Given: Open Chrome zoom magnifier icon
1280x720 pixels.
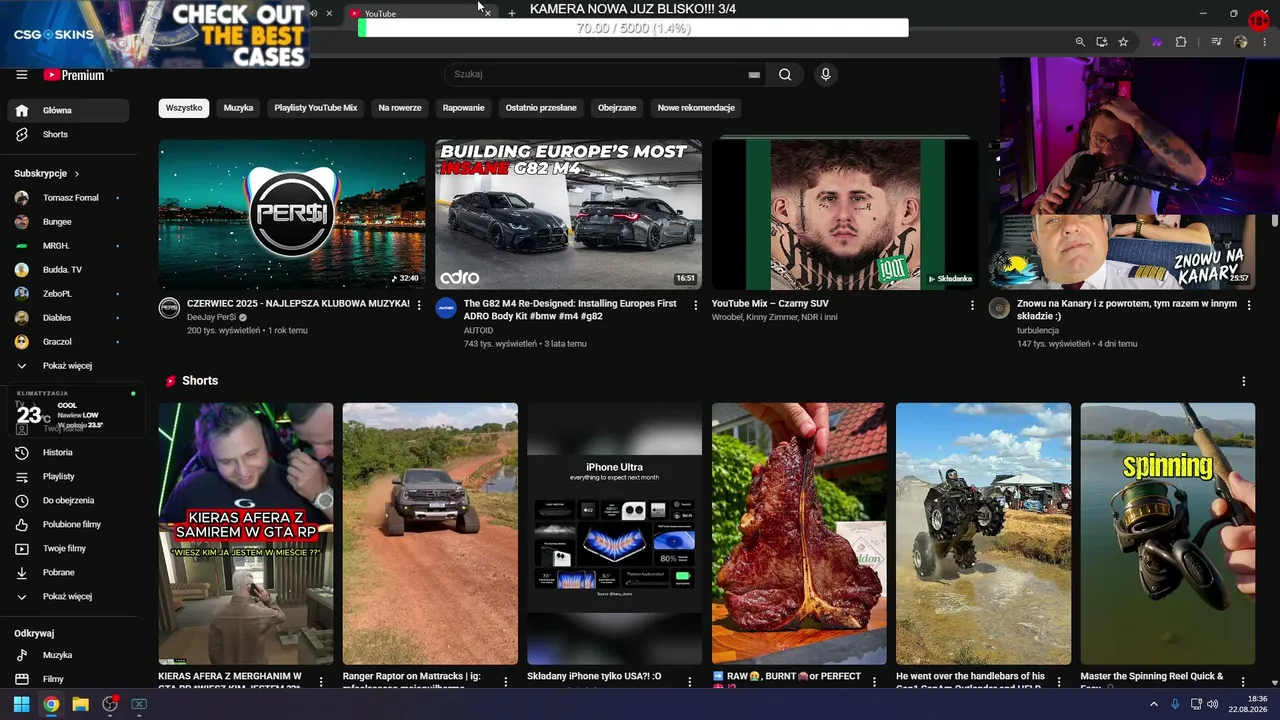Looking at the screenshot, I should click(1080, 42).
